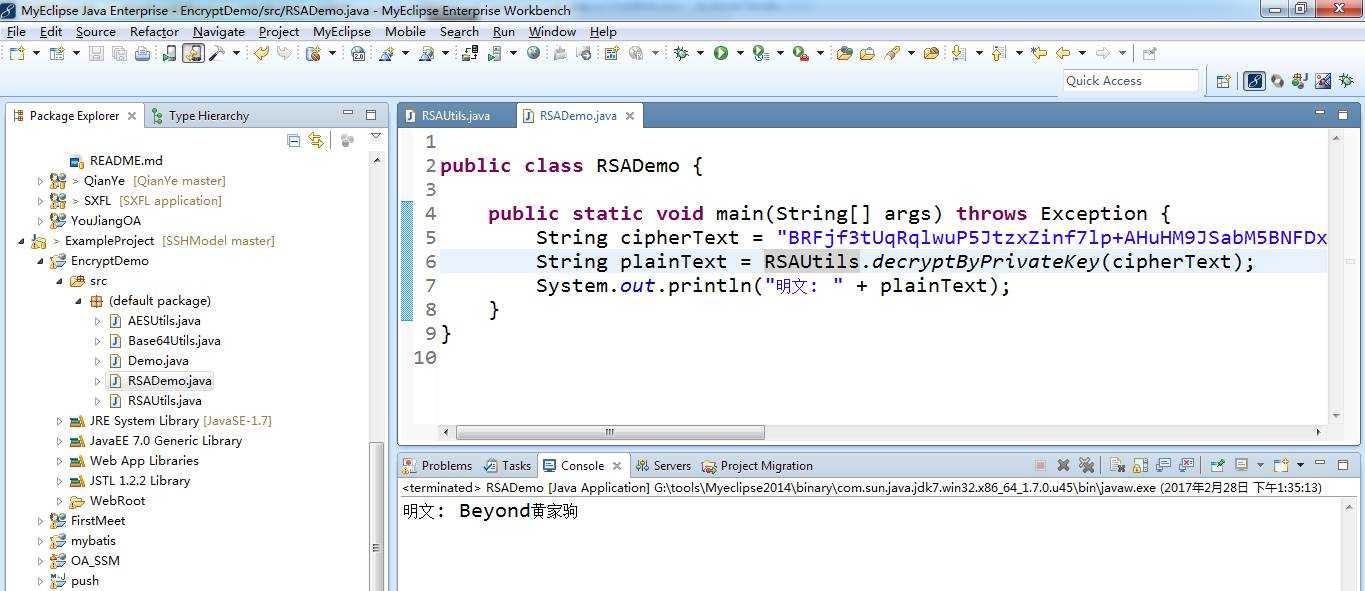Toggle Show Console When Standard Error Changes
Viewport: 1365px width, 591px height.
(1187, 465)
